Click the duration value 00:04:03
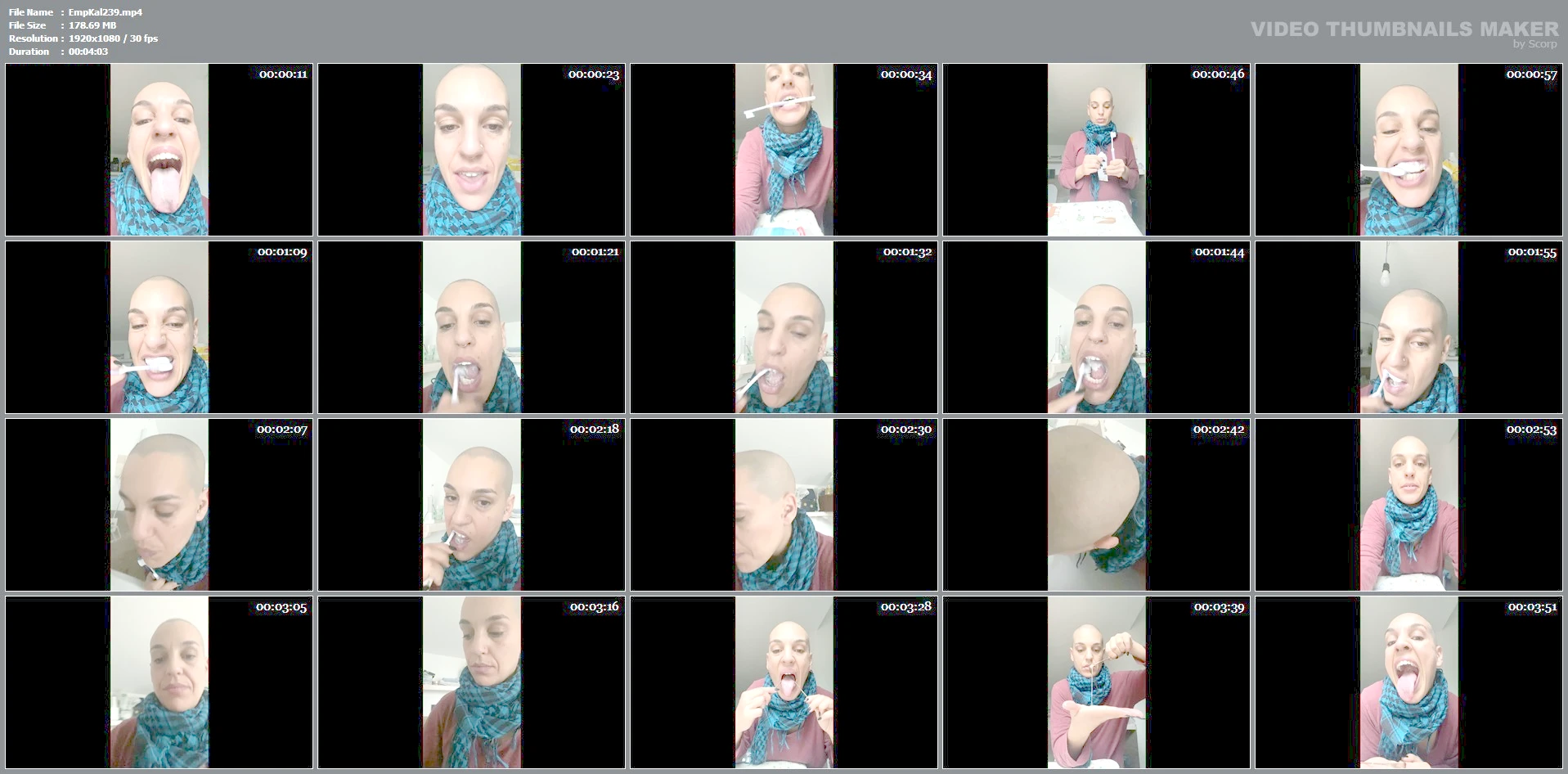 88,52
